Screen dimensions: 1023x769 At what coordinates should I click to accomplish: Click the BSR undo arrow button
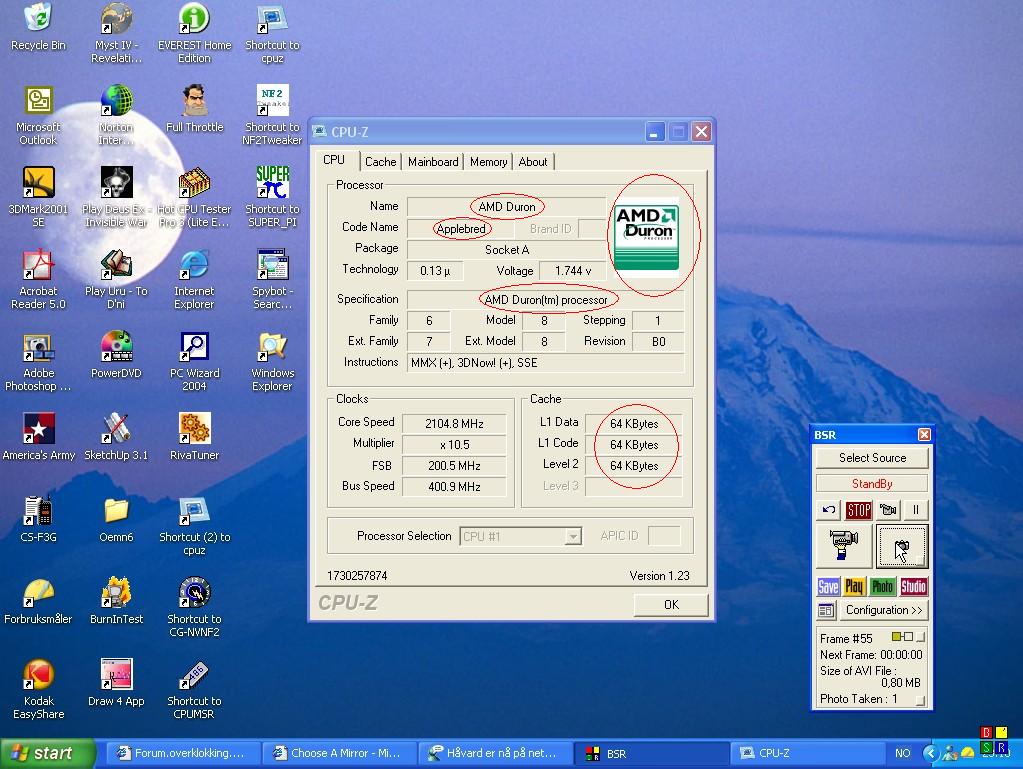(x=829, y=510)
